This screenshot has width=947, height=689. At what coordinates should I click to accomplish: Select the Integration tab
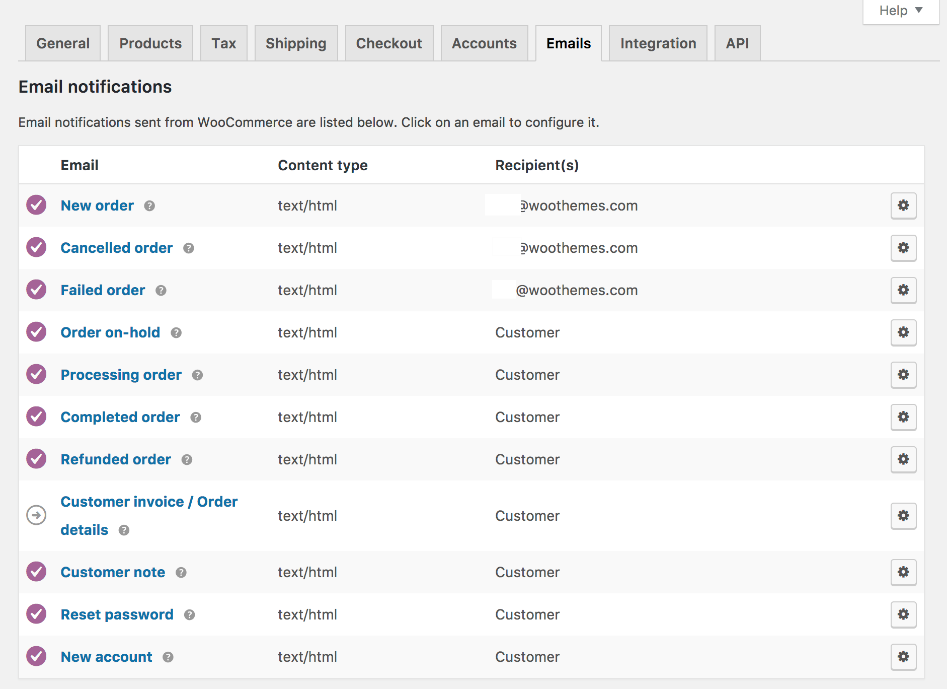(658, 43)
